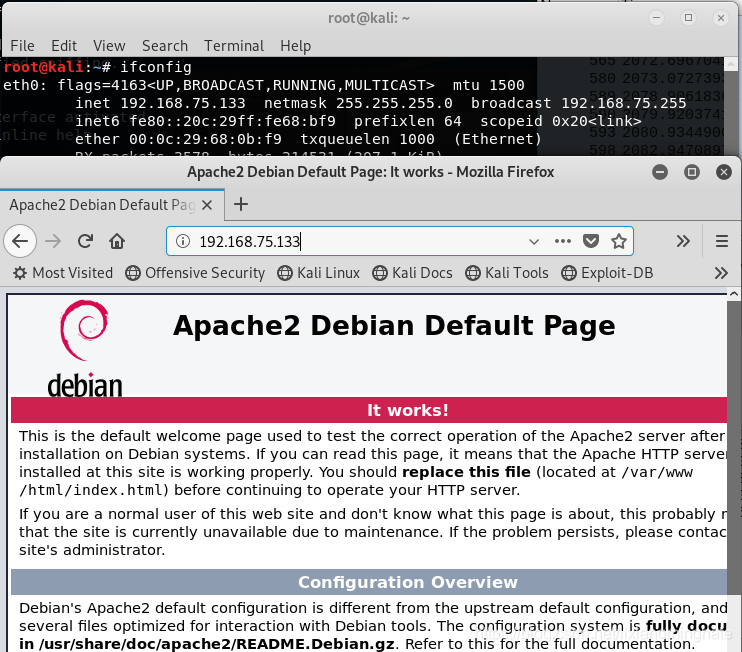Open Kali Tools bookmark
Image resolution: width=742 pixels, height=652 pixels.
pos(507,273)
